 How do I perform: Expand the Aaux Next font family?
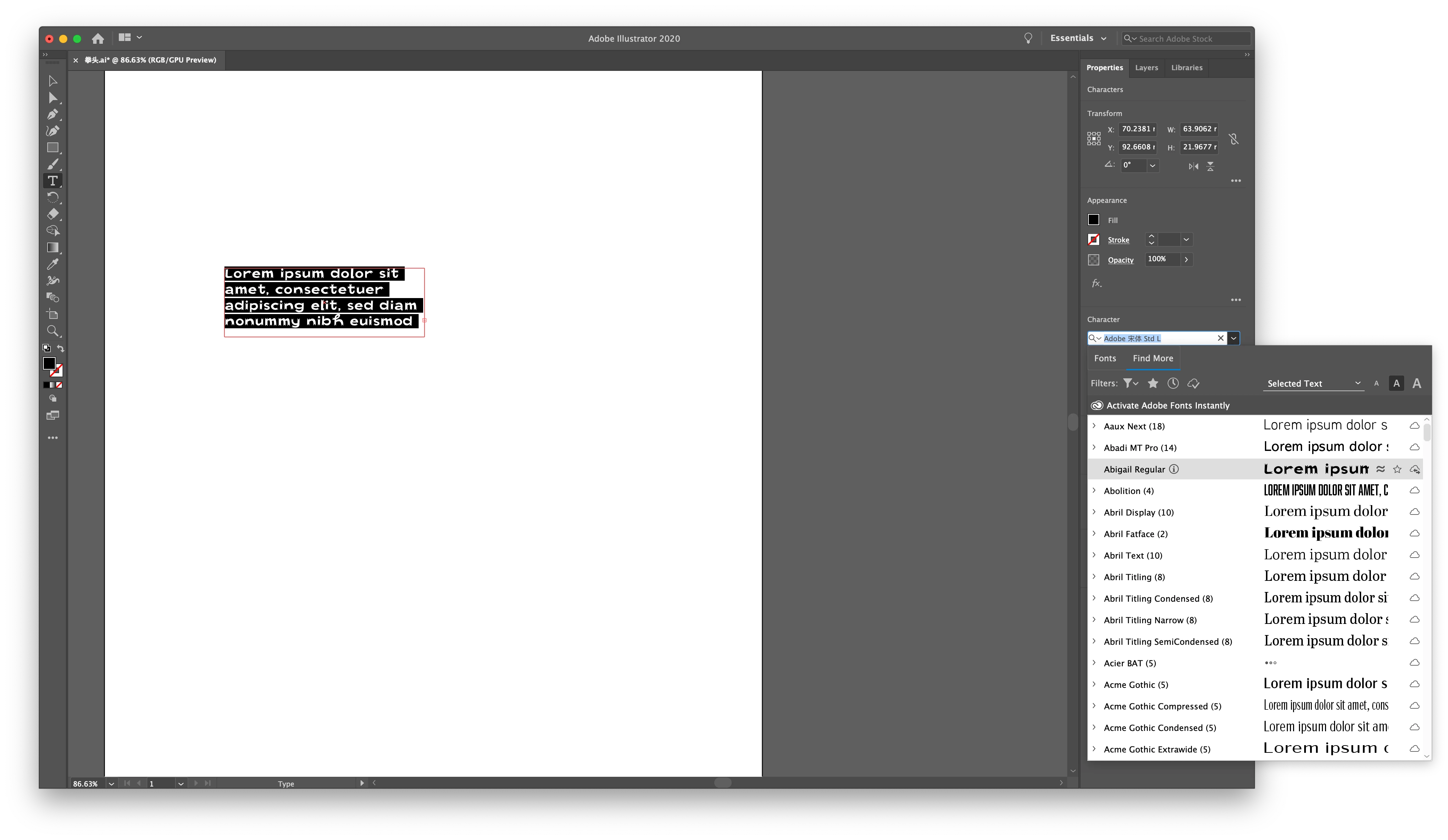1094,426
